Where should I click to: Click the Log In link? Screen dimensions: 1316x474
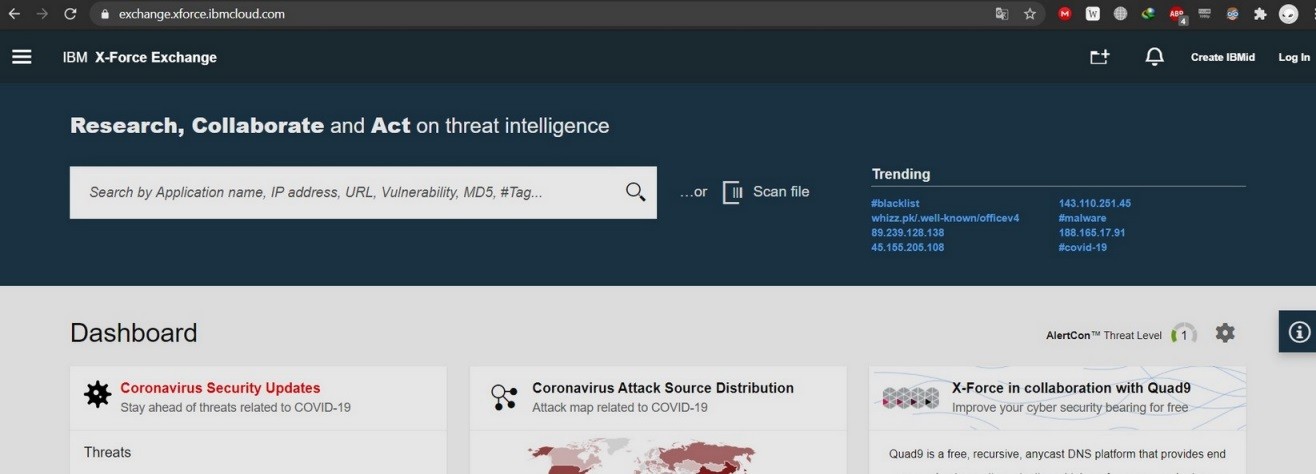pos(1294,57)
